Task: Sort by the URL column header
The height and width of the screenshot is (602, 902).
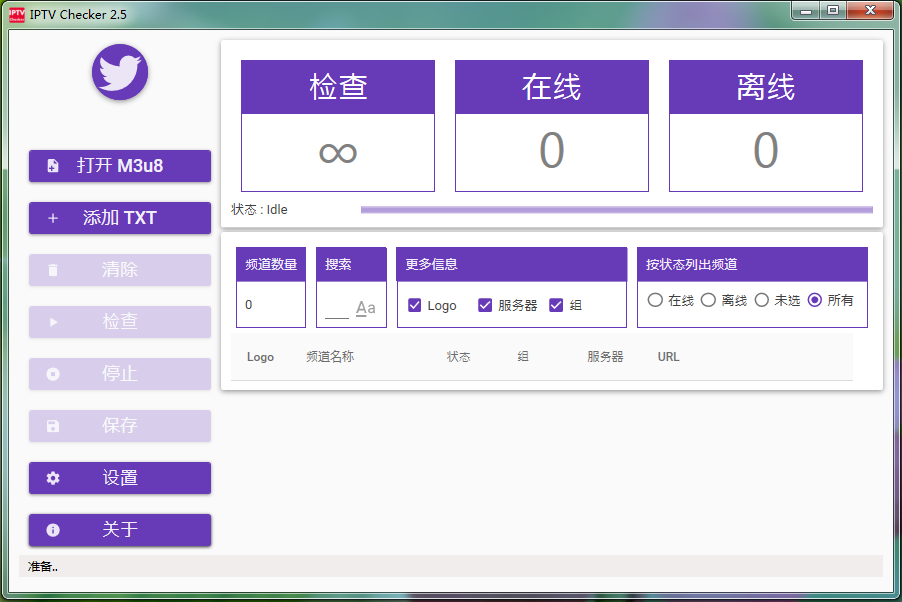Action: (668, 357)
